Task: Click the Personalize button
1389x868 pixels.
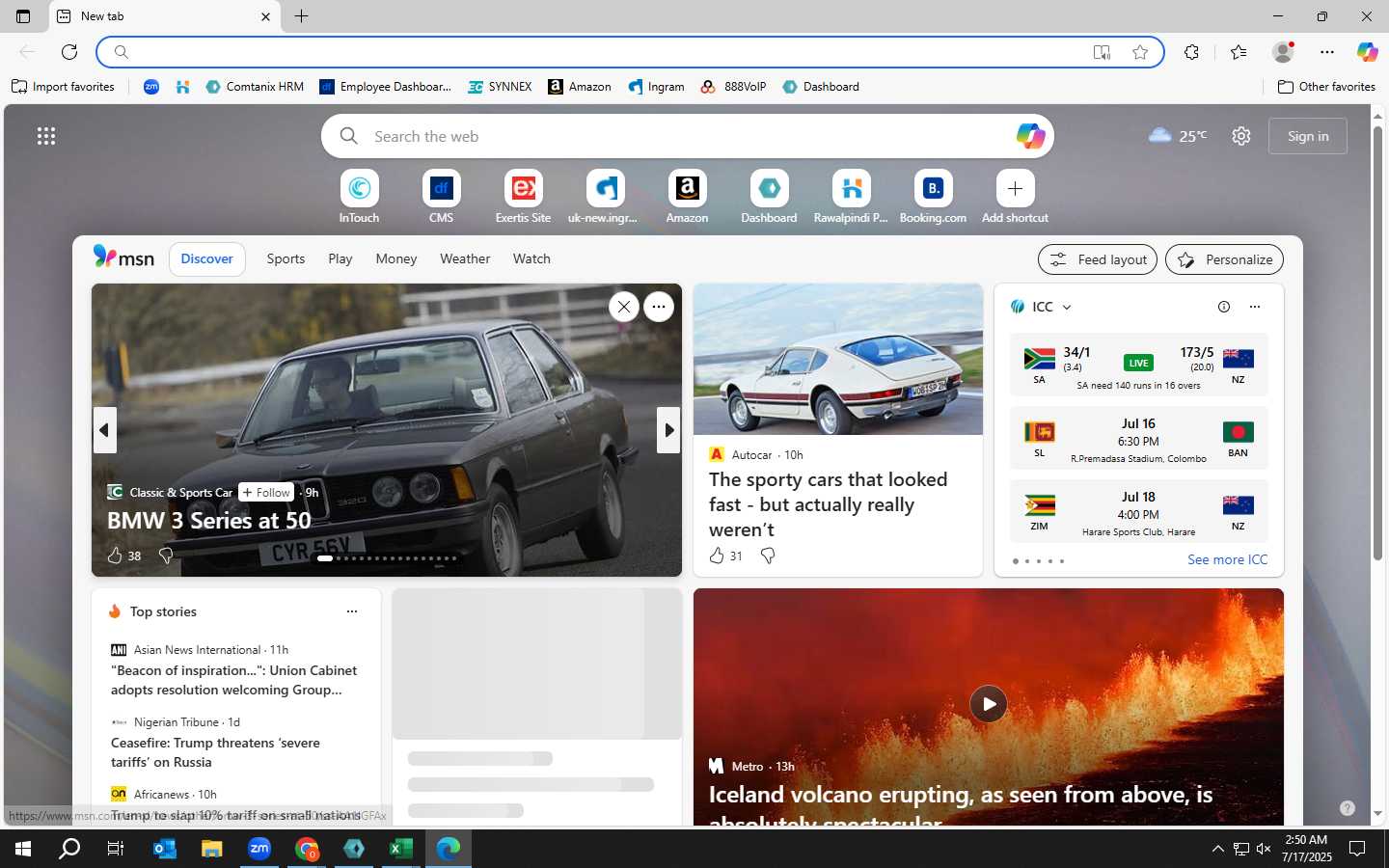Action: 1224,259
